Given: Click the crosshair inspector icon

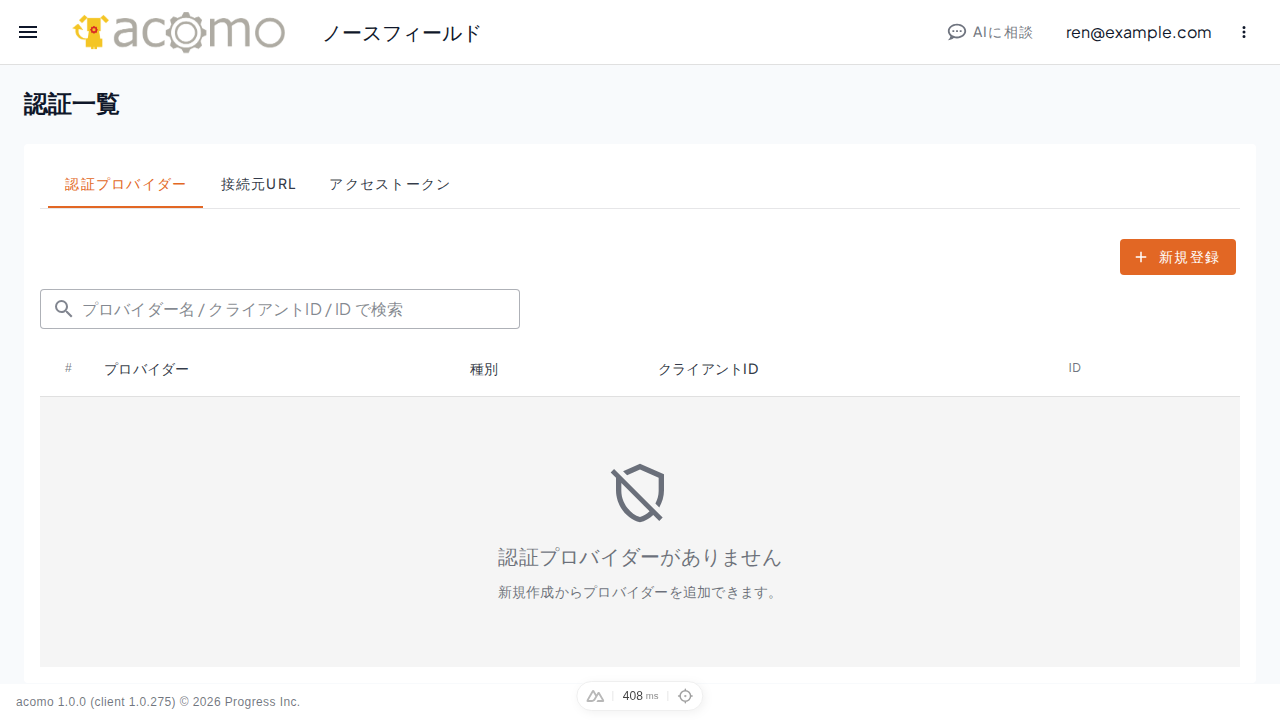Looking at the screenshot, I should 685,696.
